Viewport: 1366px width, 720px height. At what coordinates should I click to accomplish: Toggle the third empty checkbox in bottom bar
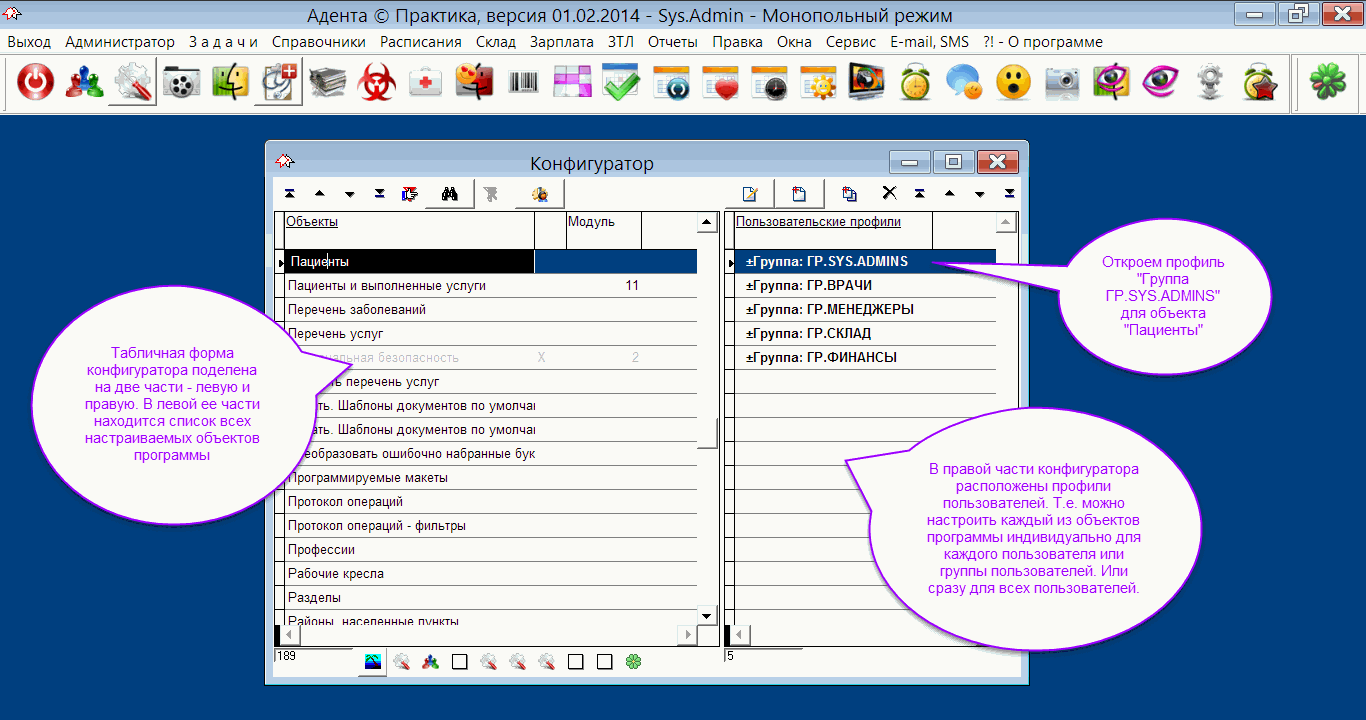(604, 661)
